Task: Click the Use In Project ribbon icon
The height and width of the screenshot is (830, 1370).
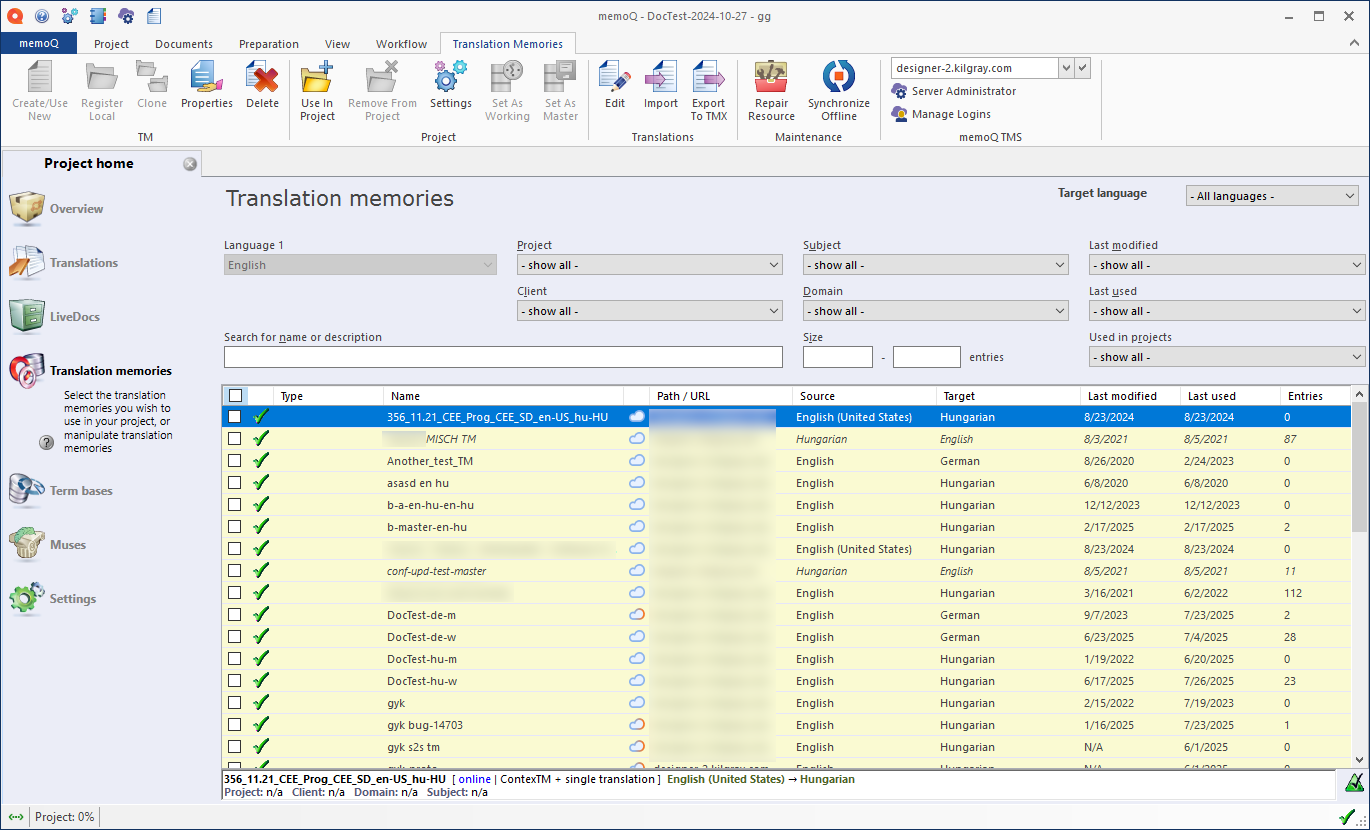Action: pyautogui.click(x=317, y=88)
